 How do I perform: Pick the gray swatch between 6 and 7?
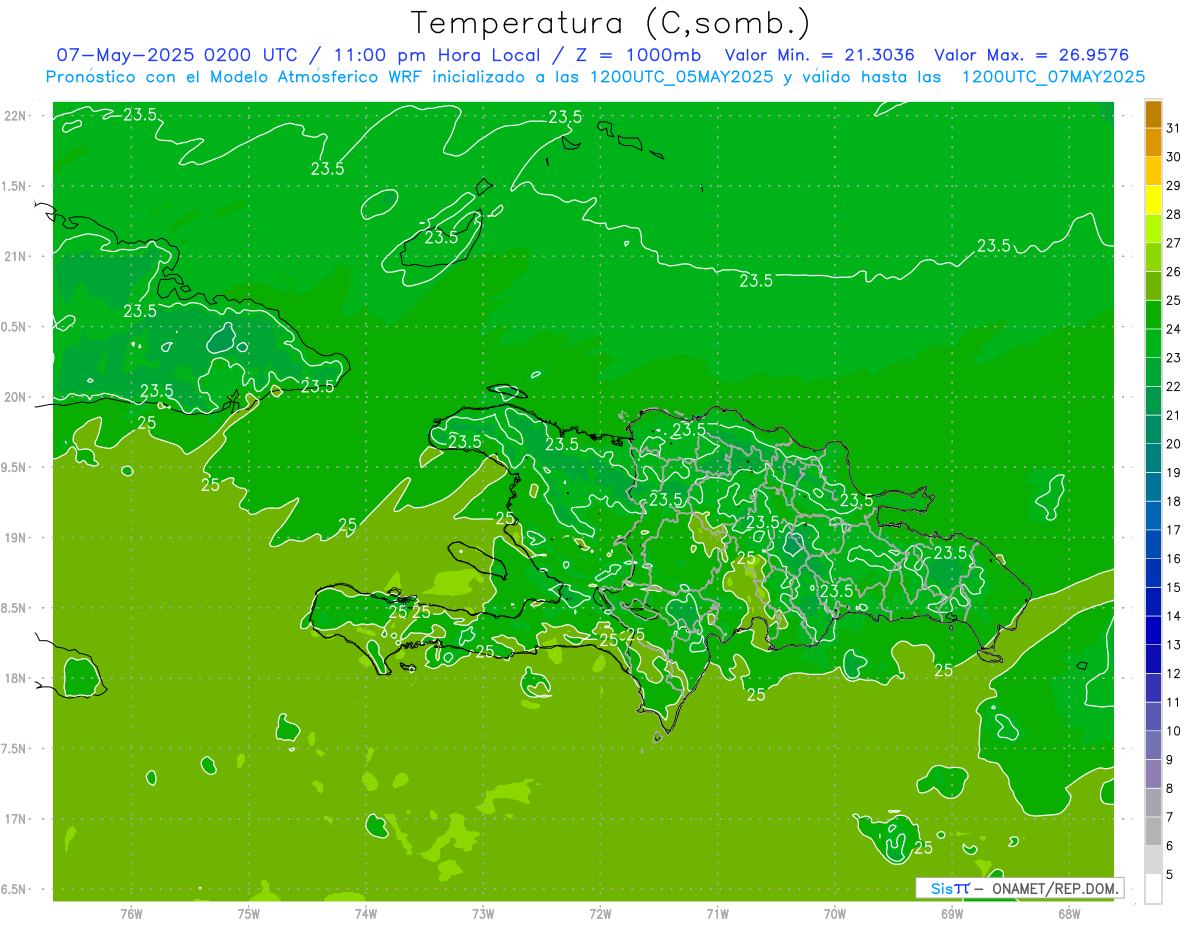click(x=1153, y=831)
